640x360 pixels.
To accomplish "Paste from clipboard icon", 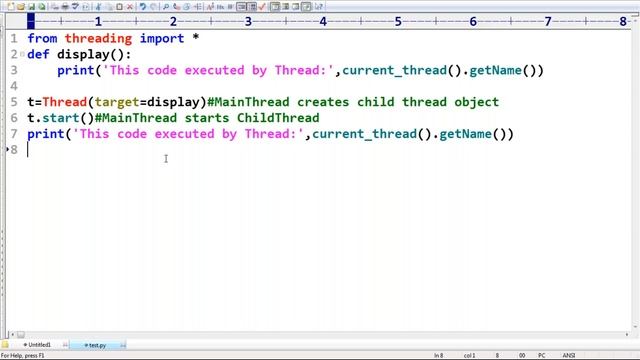I will (x=119, y=7).
